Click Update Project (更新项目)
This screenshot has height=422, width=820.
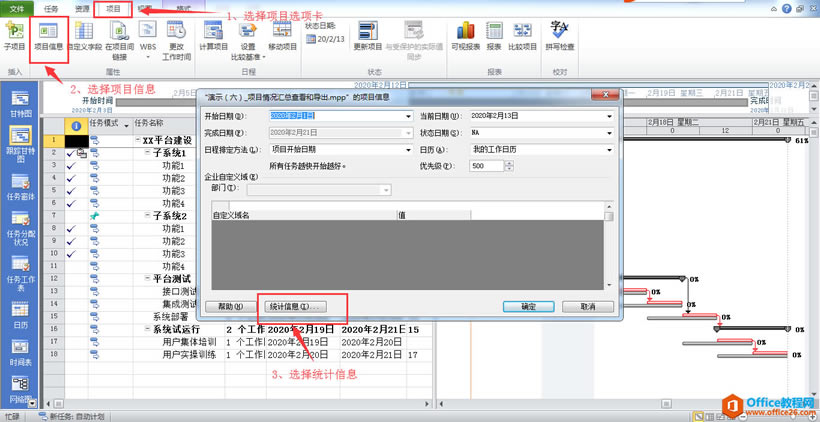(368, 36)
